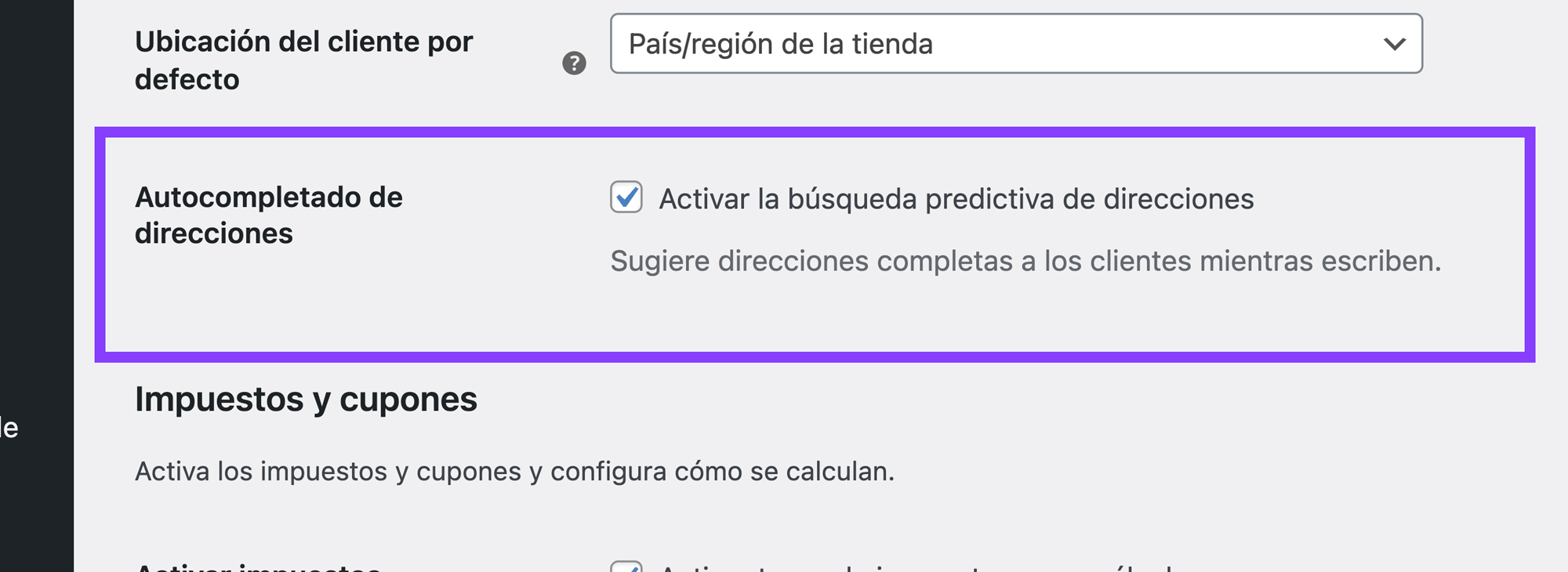Click the 'Sugiere direcciones completas' description text
Viewport: 1568px width, 572px height.
pos(1025,261)
